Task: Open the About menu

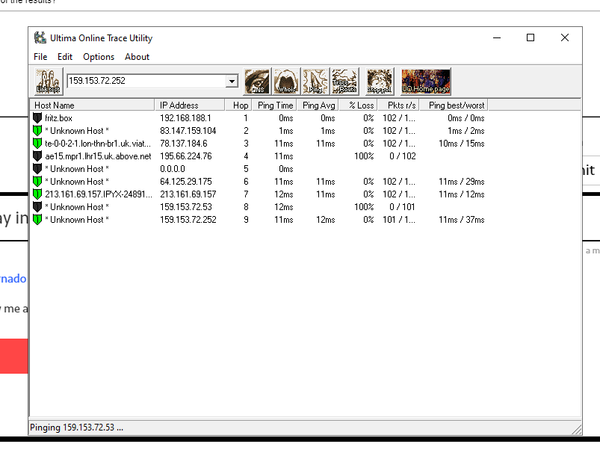Action: tap(137, 57)
